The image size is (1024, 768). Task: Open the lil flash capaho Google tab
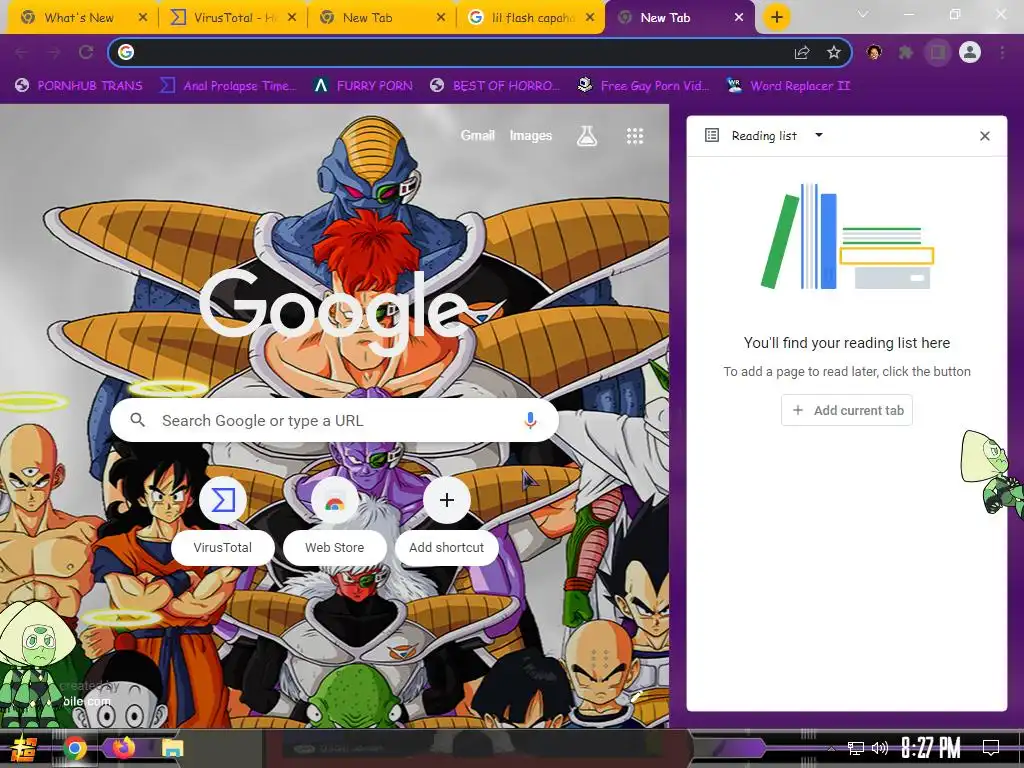[x=533, y=18]
